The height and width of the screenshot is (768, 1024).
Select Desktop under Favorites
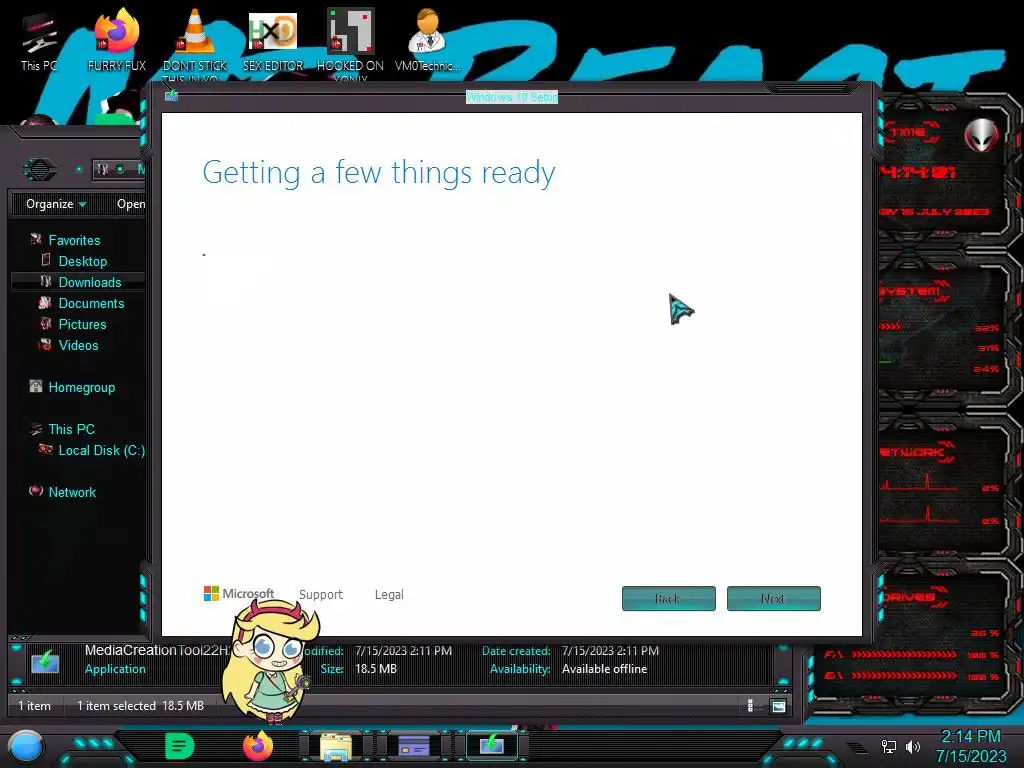(x=82, y=261)
